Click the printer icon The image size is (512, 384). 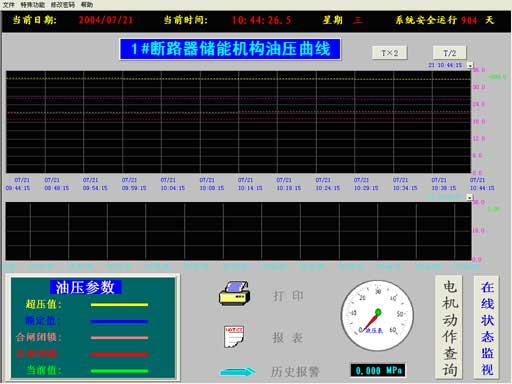[235, 293]
